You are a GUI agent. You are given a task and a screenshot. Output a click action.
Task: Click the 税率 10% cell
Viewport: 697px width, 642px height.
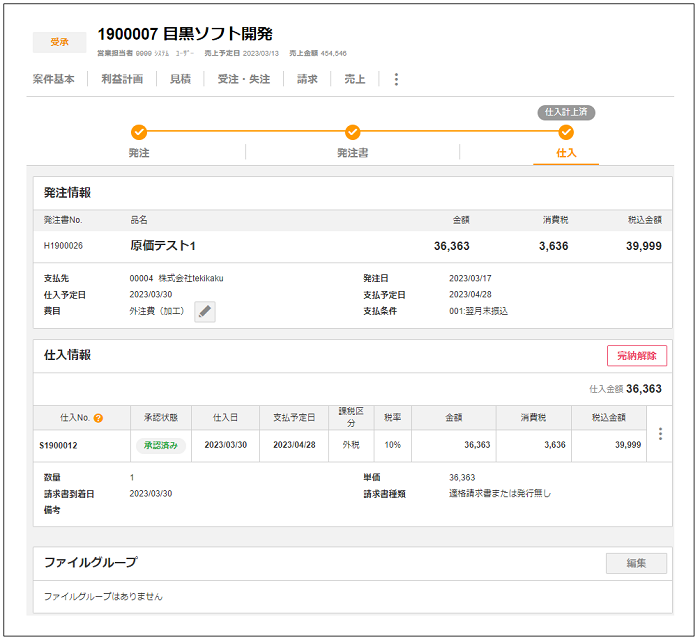tap(393, 445)
